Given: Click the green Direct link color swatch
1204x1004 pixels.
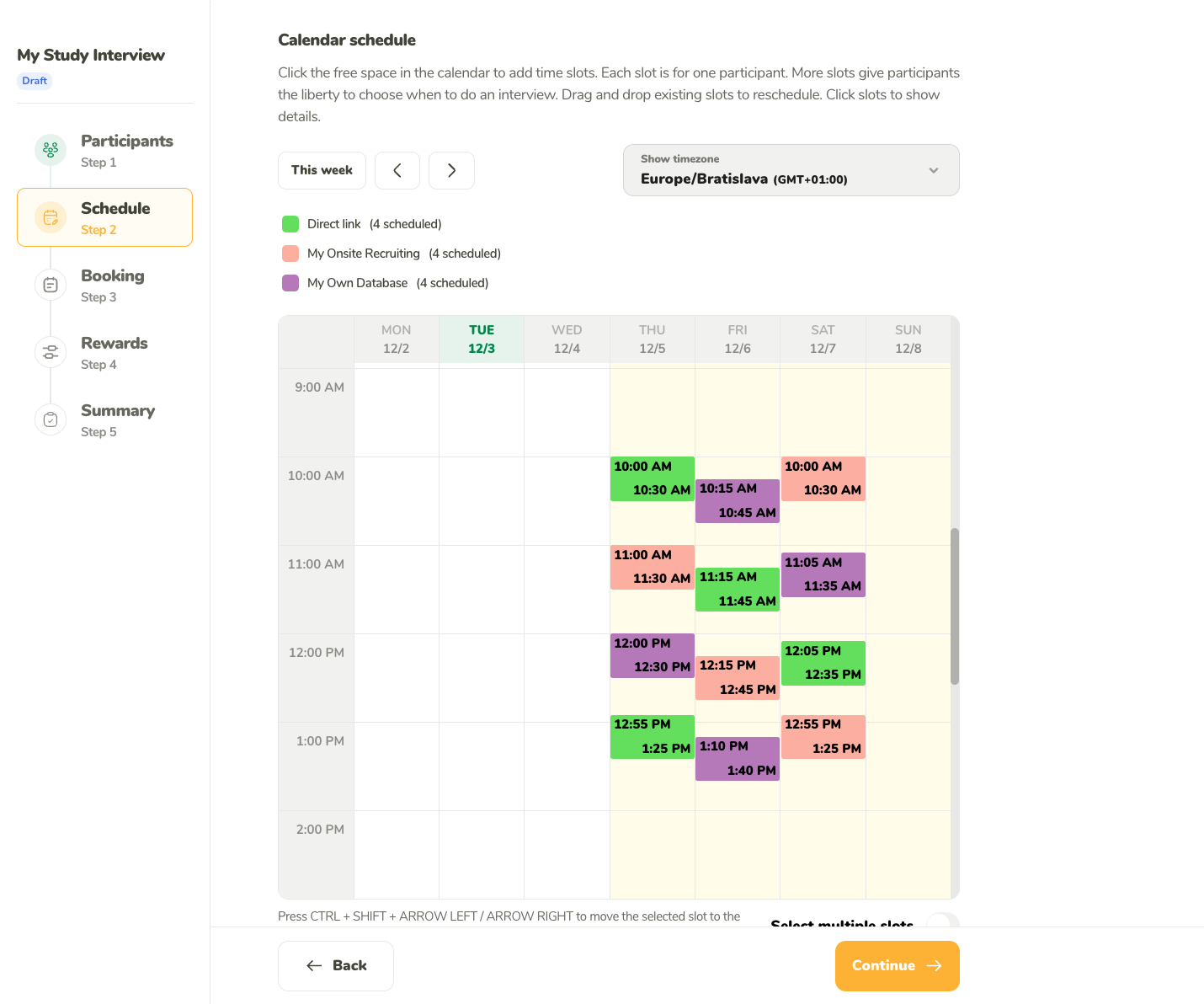Looking at the screenshot, I should point(290,224).
